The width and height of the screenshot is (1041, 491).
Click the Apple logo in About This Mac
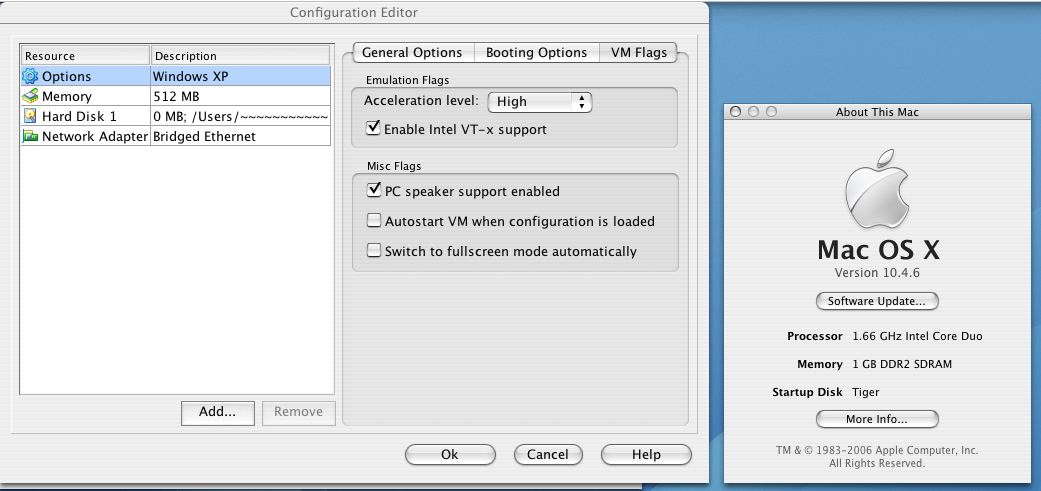[876, 189]
